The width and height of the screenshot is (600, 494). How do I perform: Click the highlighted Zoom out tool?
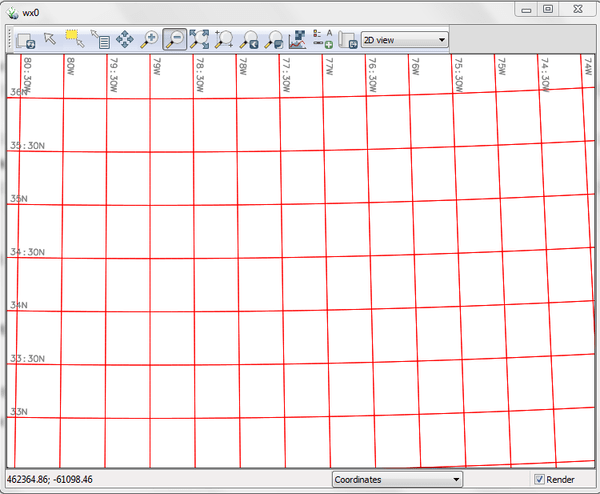[174, 40]
